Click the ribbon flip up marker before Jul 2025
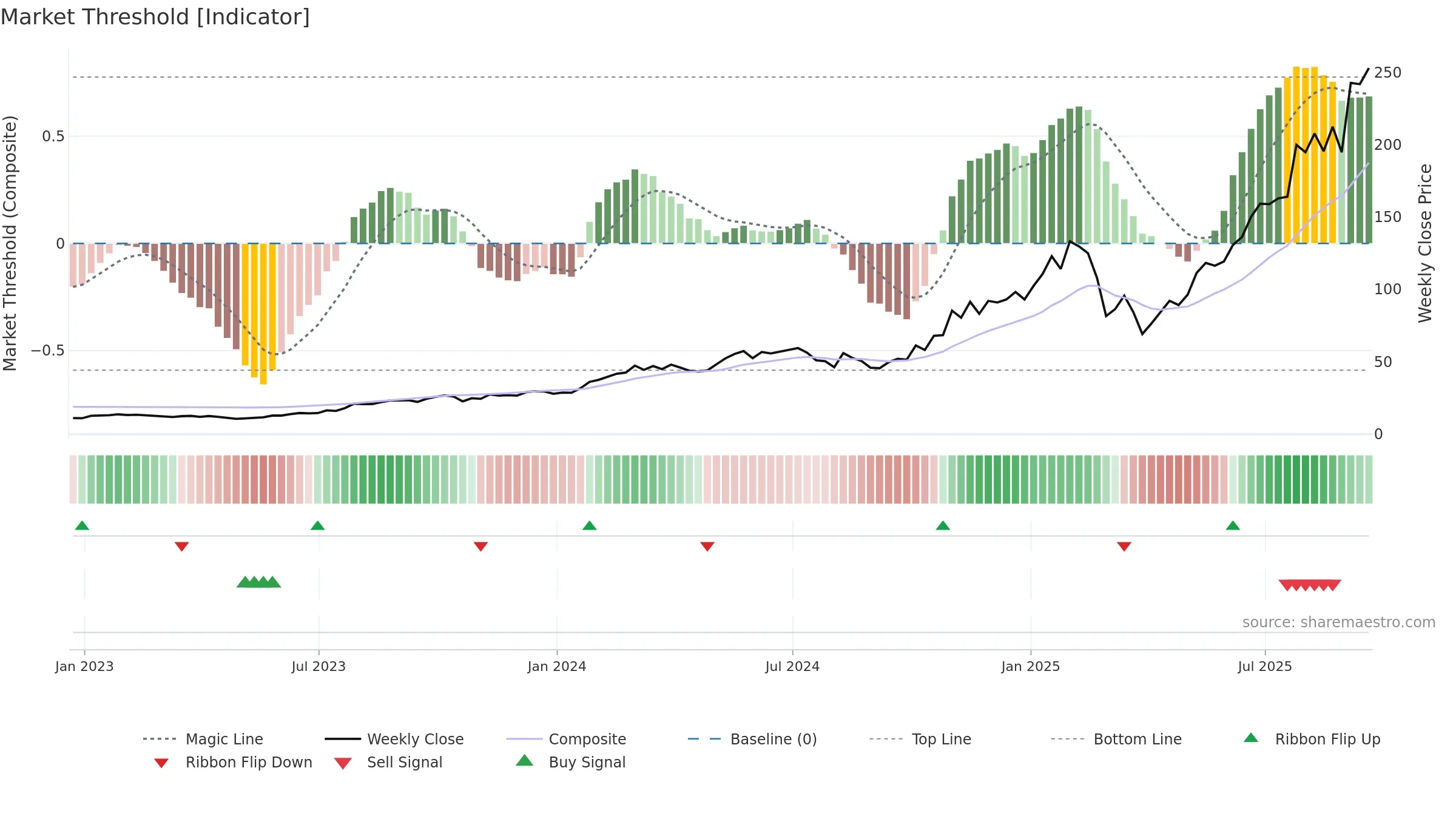This screenshot has height=819, width=1456. [1233, 525]
